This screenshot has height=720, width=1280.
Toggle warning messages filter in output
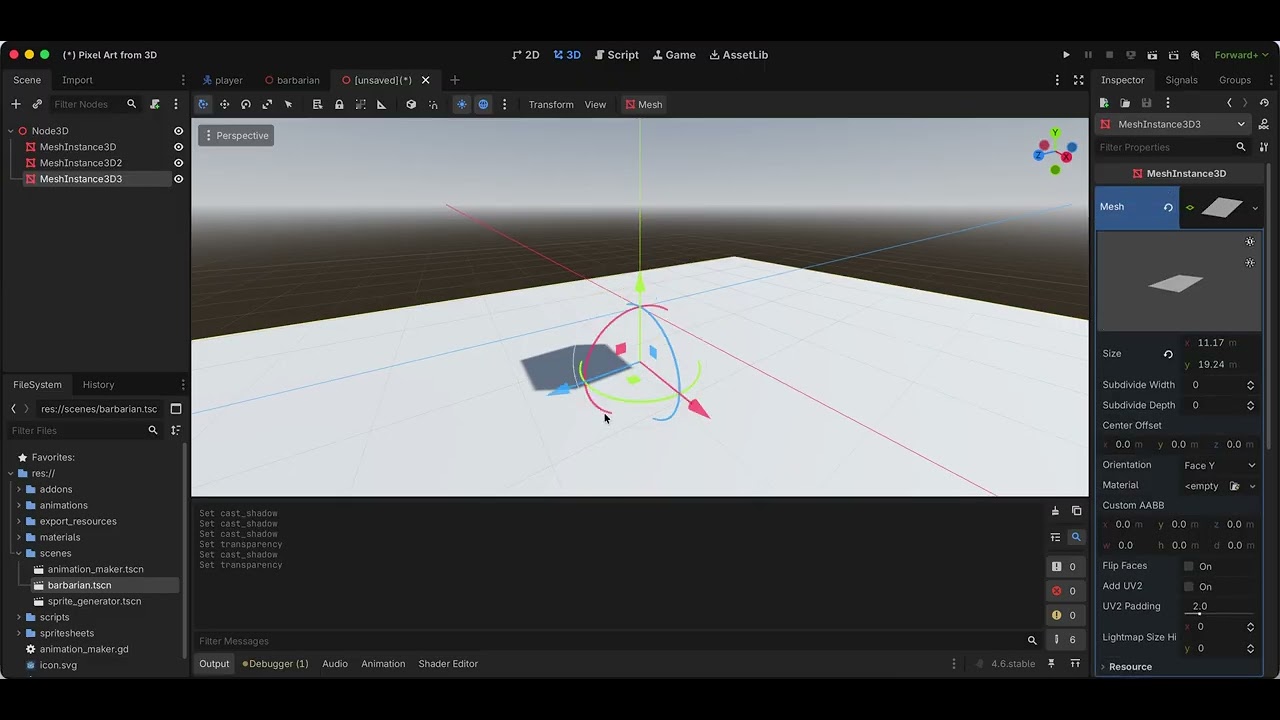click(x=1065, y=615)
